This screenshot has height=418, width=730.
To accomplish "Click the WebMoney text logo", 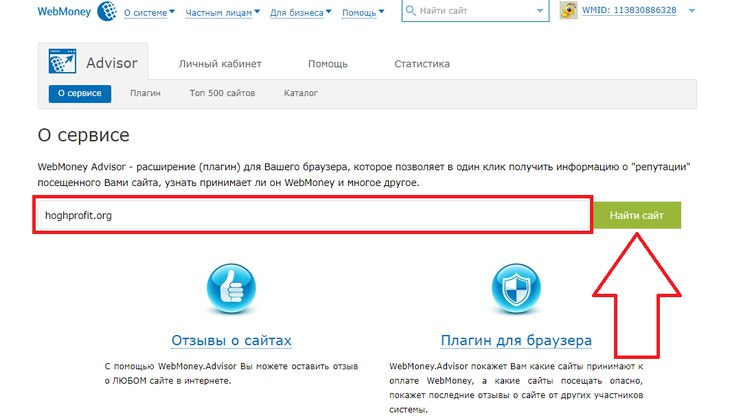I will 64,11.
